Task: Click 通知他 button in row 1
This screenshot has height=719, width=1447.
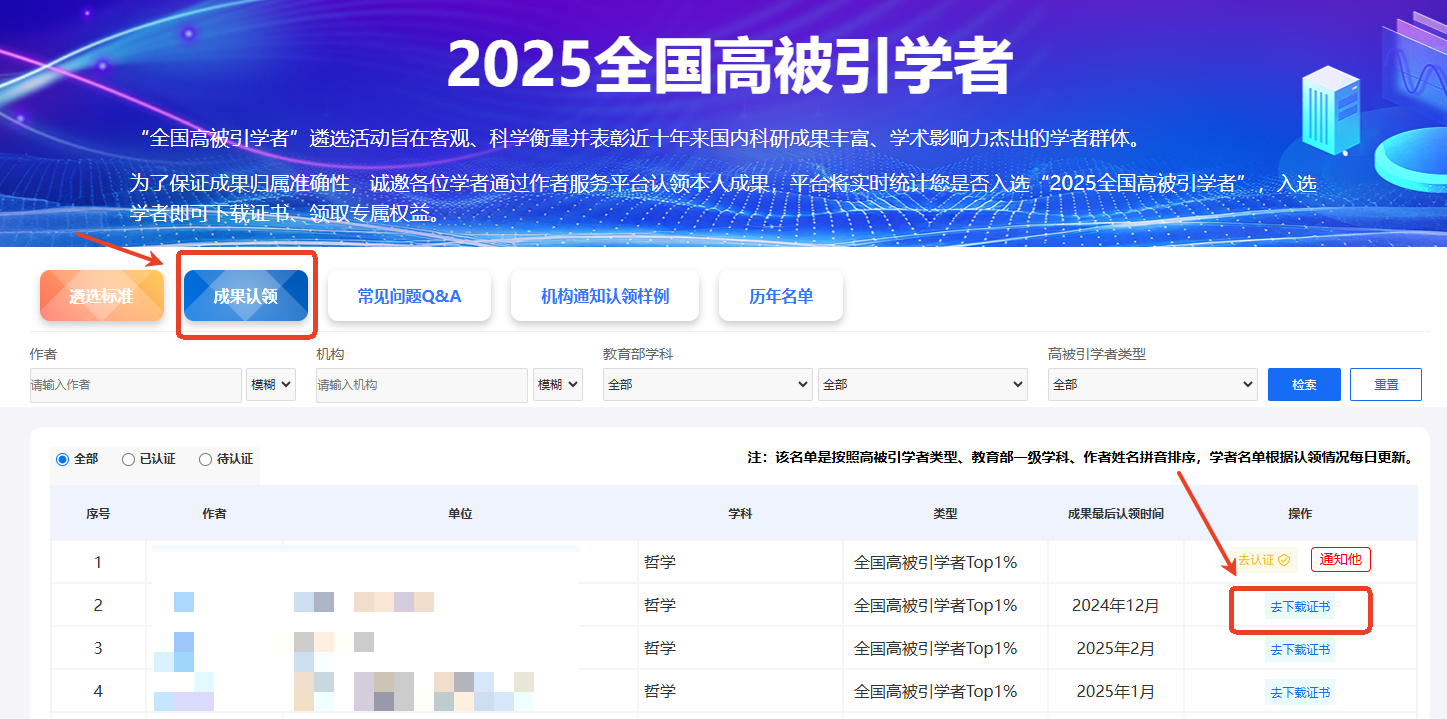Action: click(x=1340, y=560)
